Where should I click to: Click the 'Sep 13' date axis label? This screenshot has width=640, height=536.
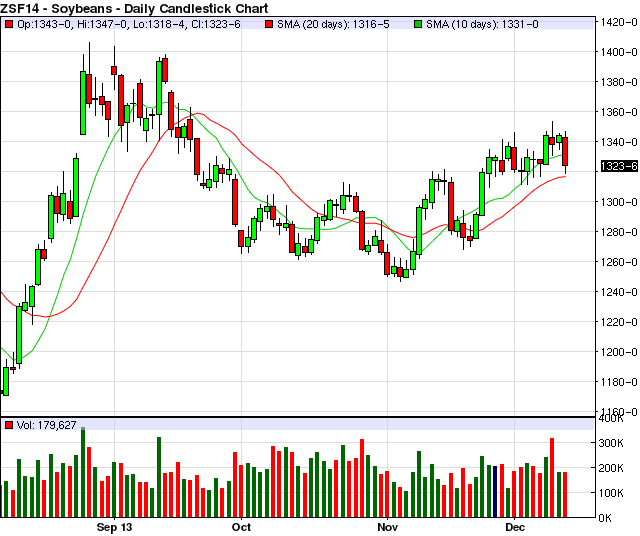[x=114, y=527]
